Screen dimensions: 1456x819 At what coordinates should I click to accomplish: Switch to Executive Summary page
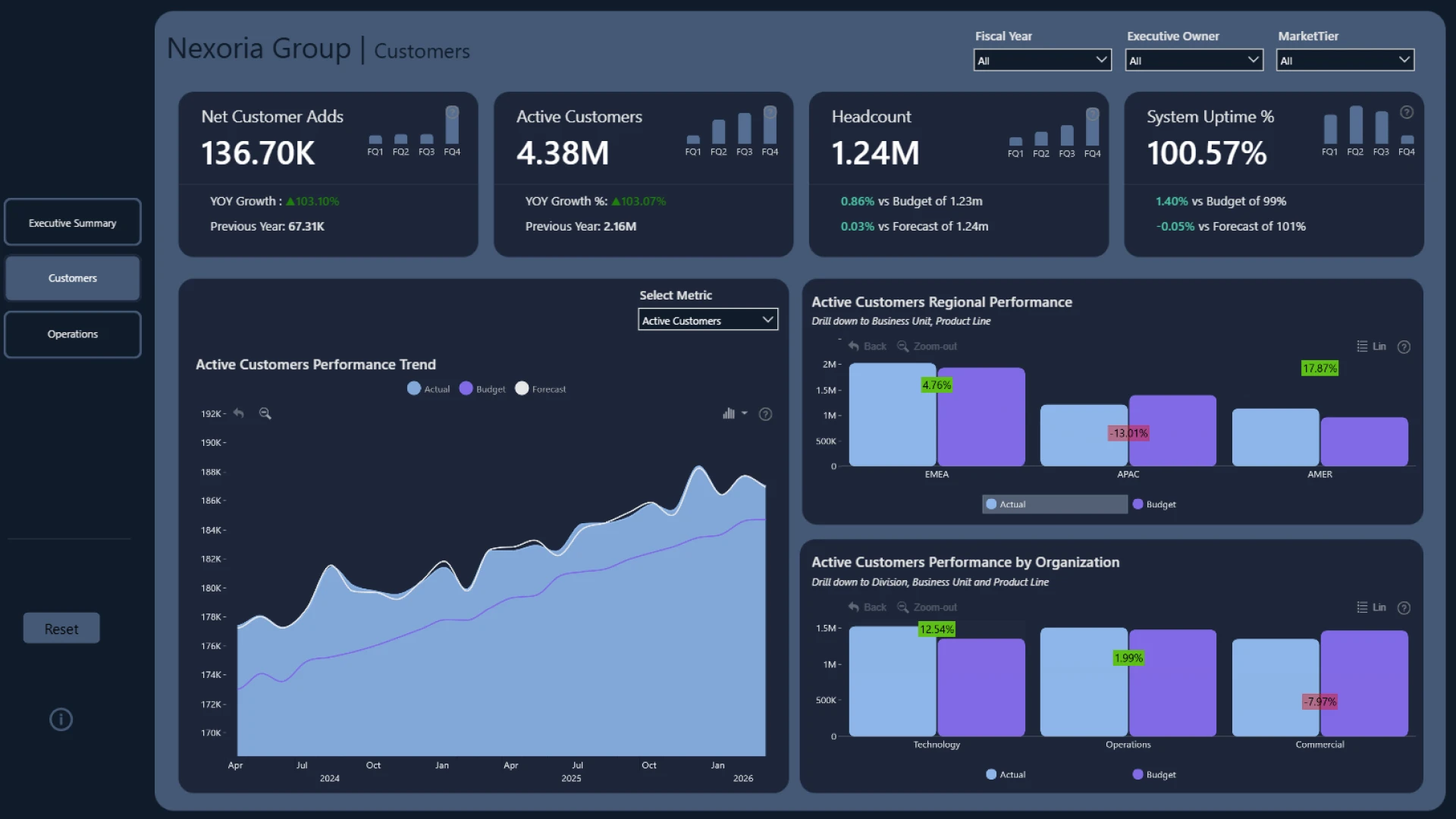tap(73, 222)
